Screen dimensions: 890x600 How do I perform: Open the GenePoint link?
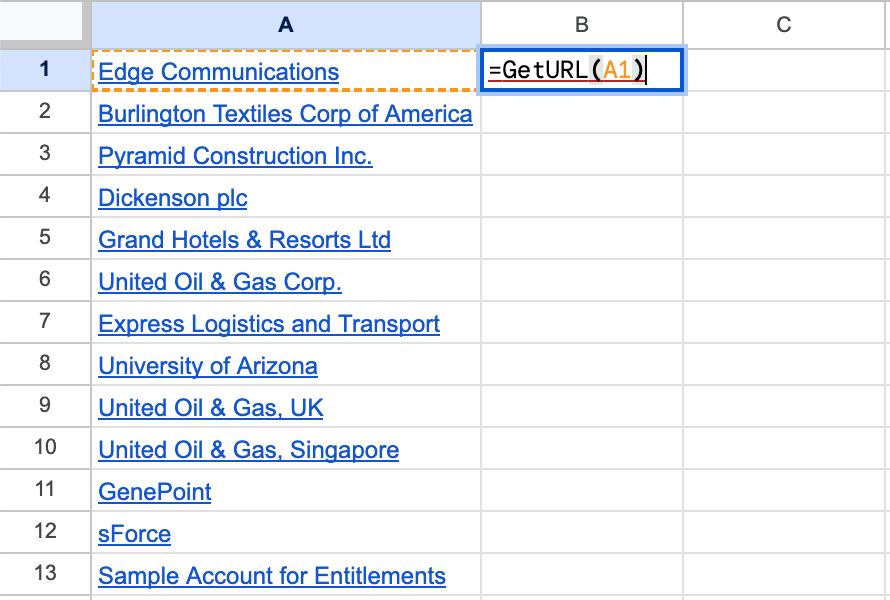pos(155,492)
